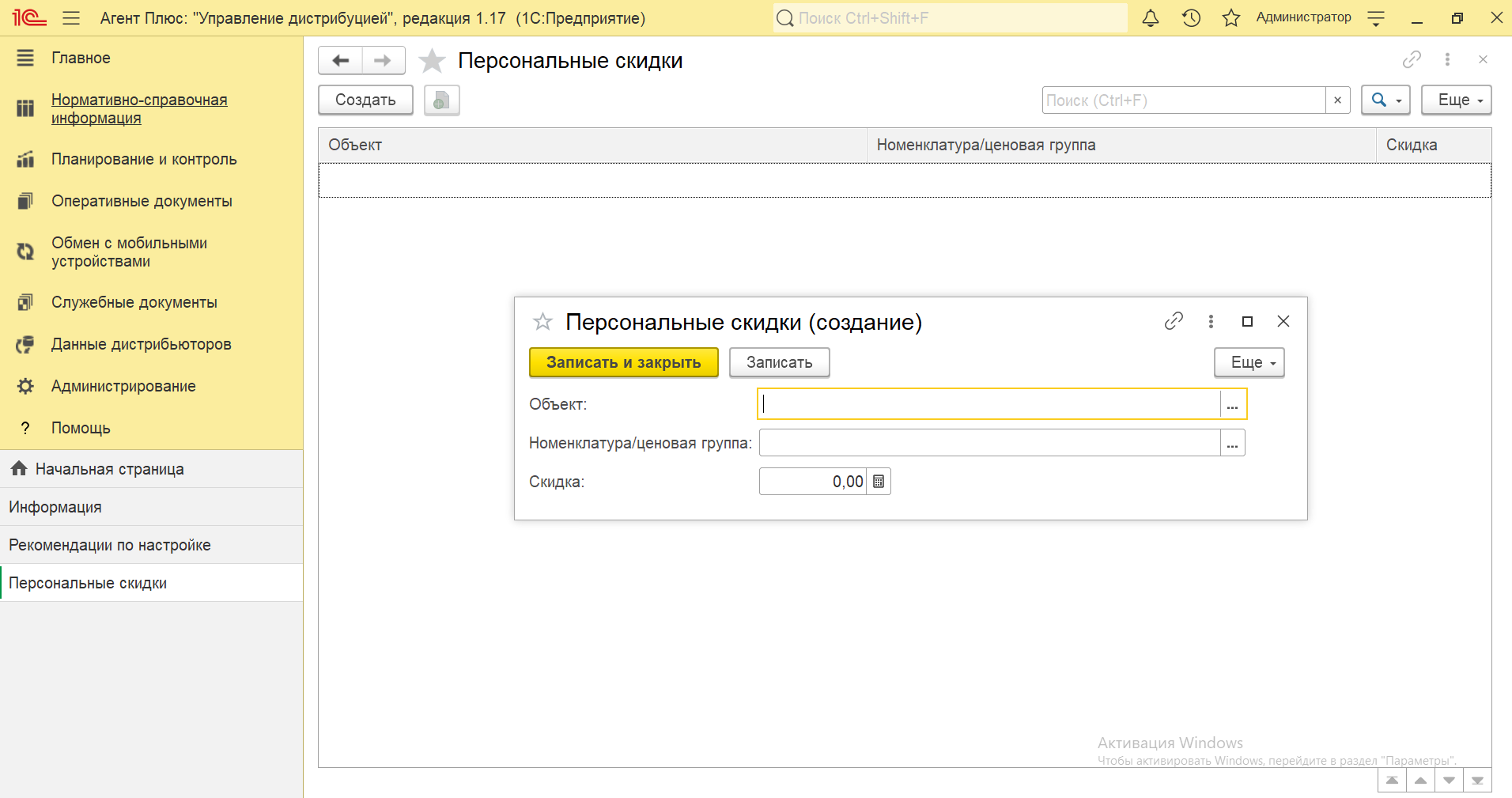Toggle favorite star beside Персональные скидки title
This screenshot has height=798, width=1512.
432,61
